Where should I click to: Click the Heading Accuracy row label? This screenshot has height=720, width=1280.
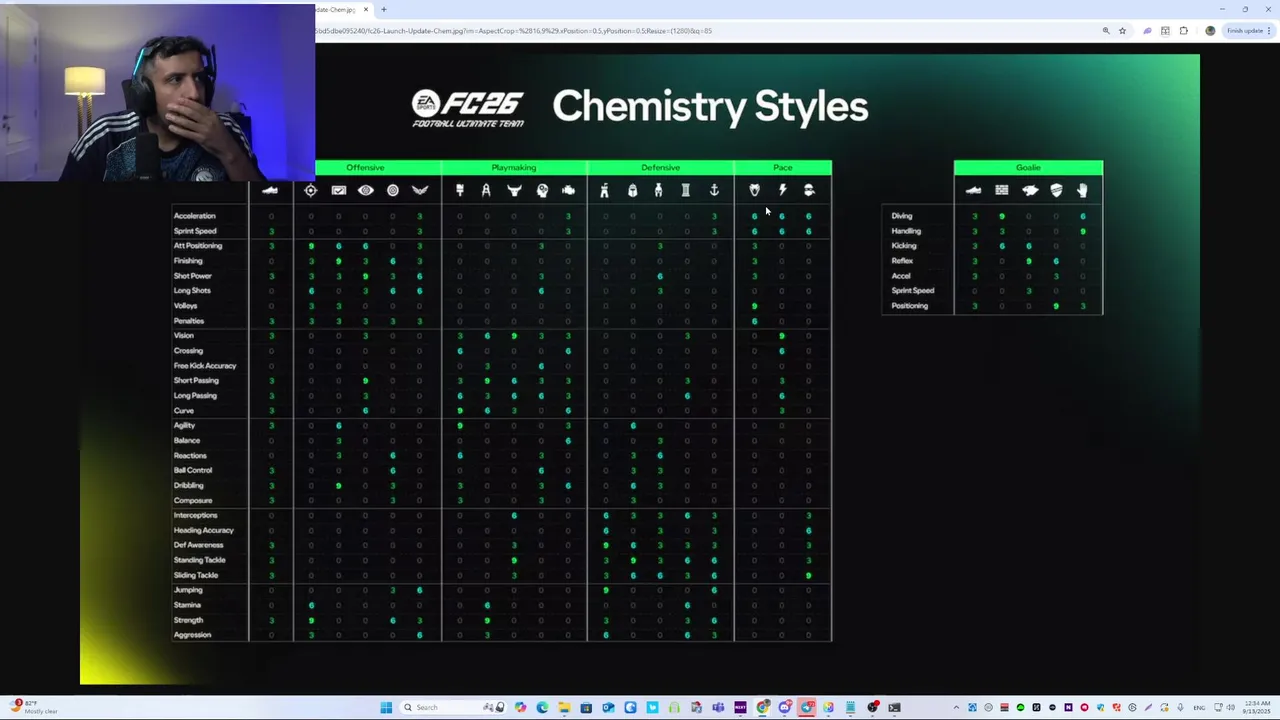[203, 530]
